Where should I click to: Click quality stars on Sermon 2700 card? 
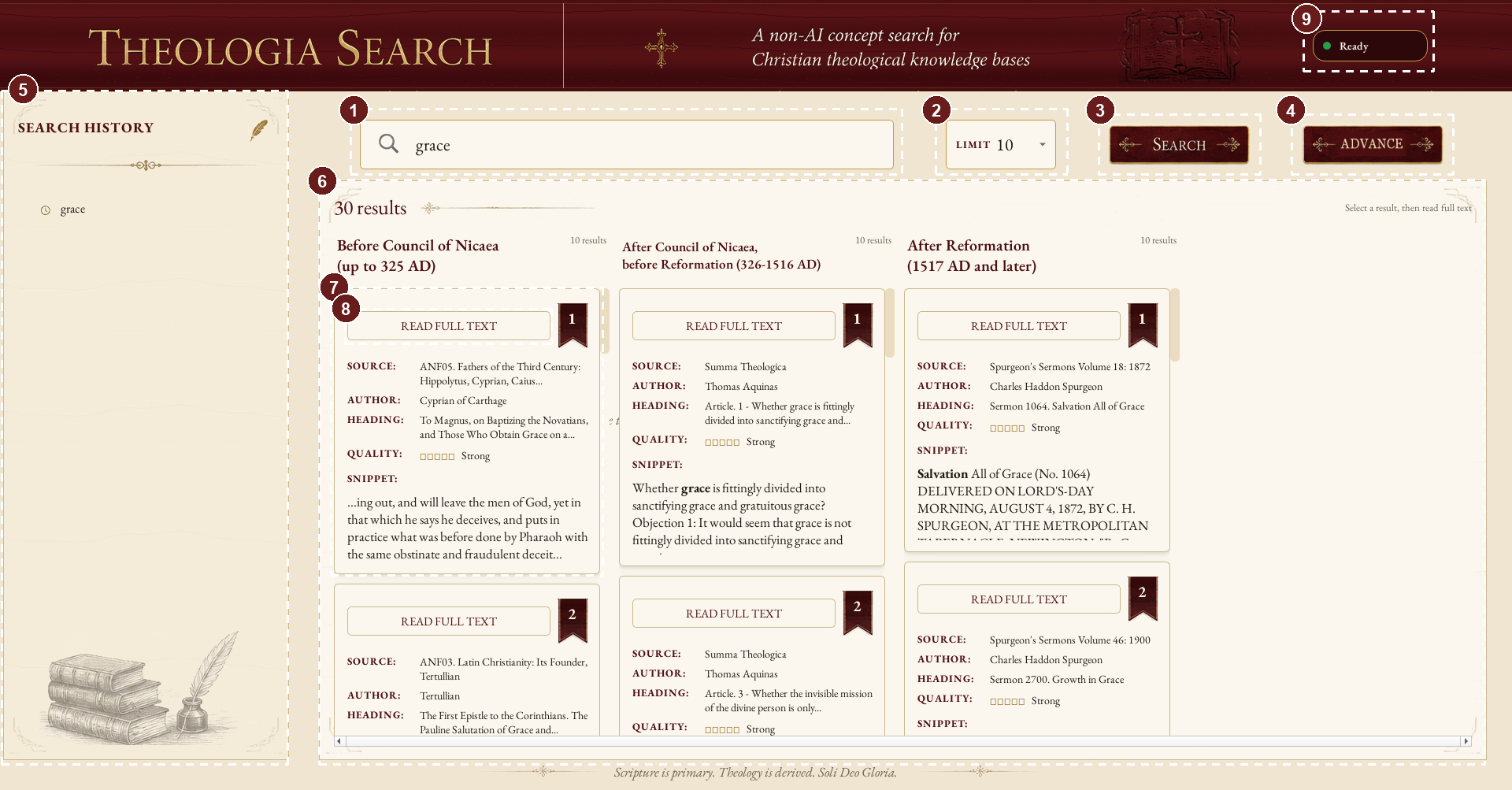pyautogui.click(x=1007, y=702)
